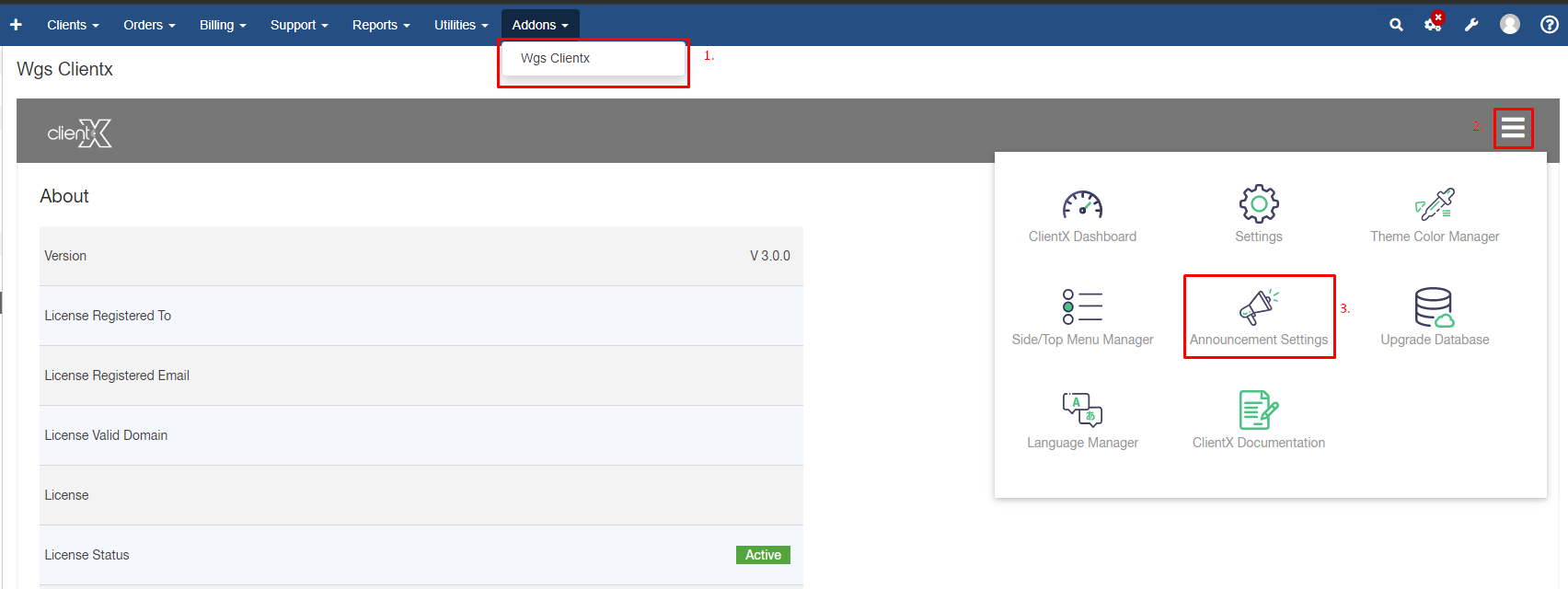Click the plus quick-add button
This screenshot has width=1568, height=589.
tap(16, 25)
